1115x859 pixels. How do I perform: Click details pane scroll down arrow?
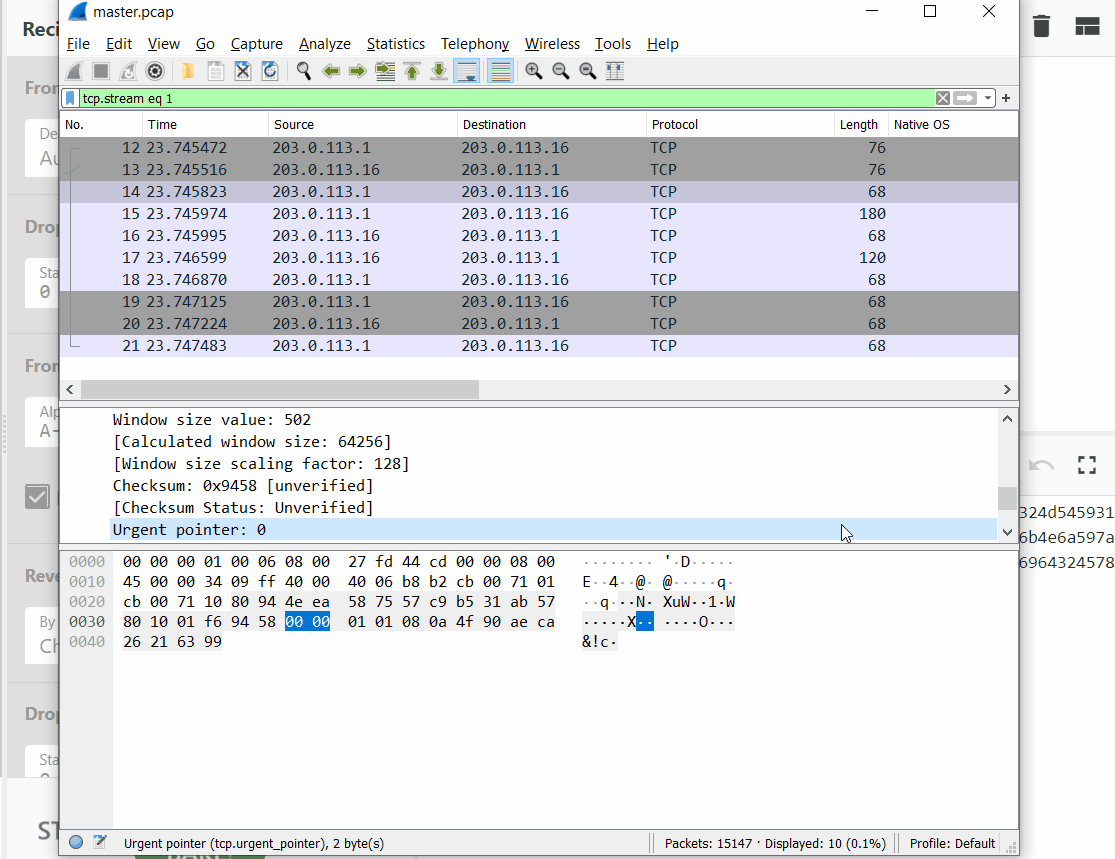(x=1007, y=532)
